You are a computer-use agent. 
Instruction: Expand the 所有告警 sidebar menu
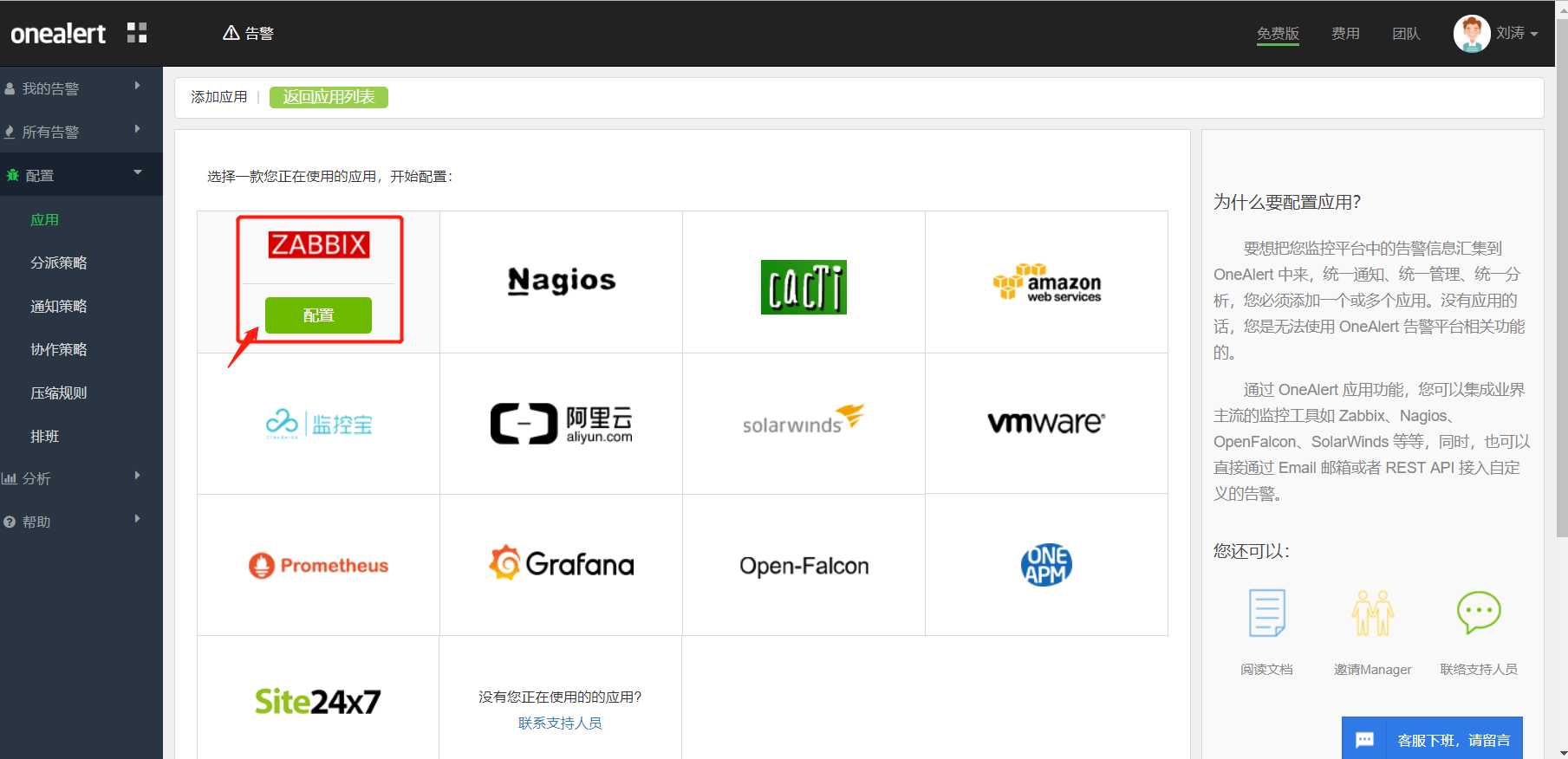pyautogui.click(x=81, y=132)
